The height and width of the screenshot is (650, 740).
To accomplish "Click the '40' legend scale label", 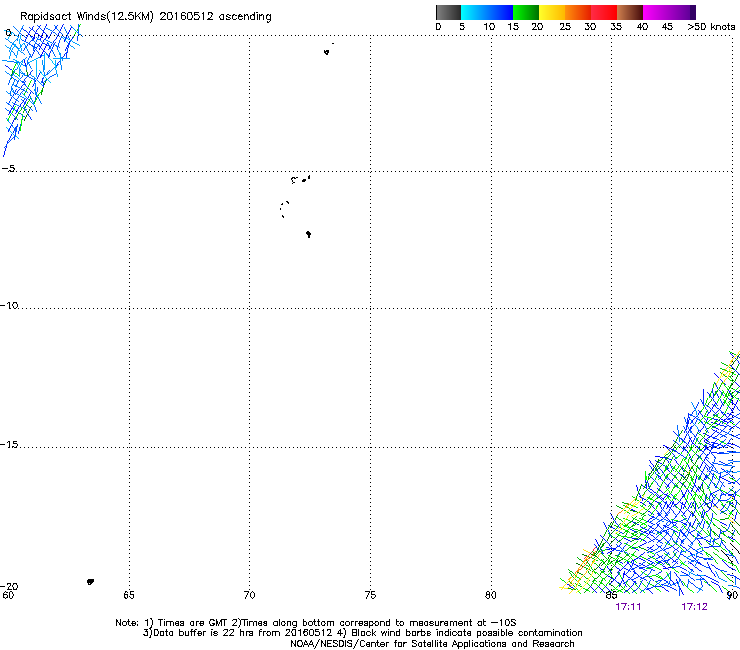I will (642, 27).
